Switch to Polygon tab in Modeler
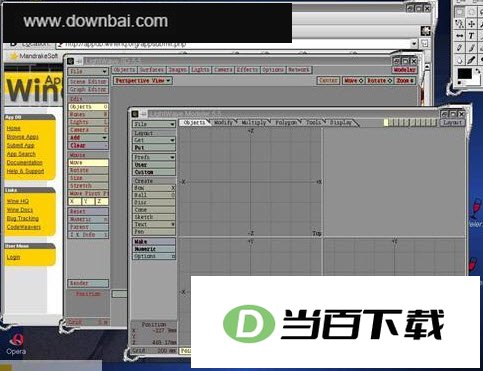This screenshot has height=371, width=483. (286, 122)
